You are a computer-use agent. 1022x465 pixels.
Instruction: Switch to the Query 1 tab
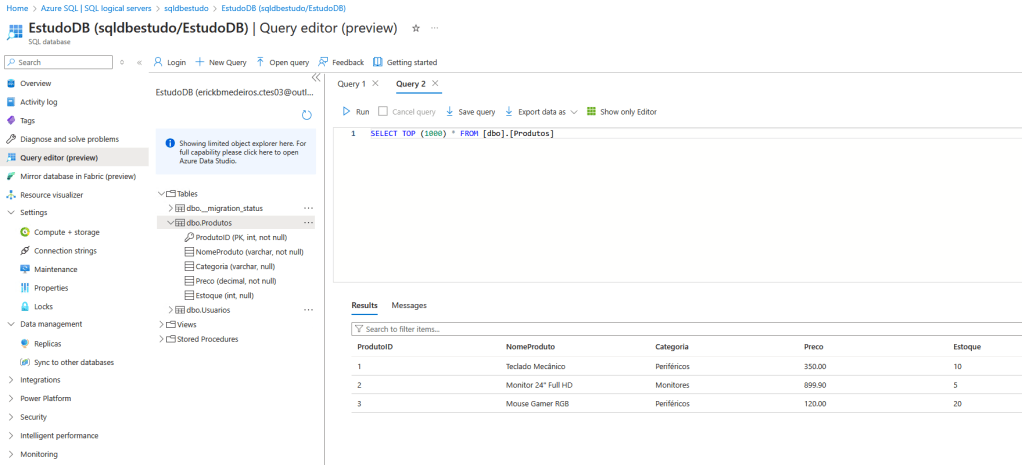351,84
